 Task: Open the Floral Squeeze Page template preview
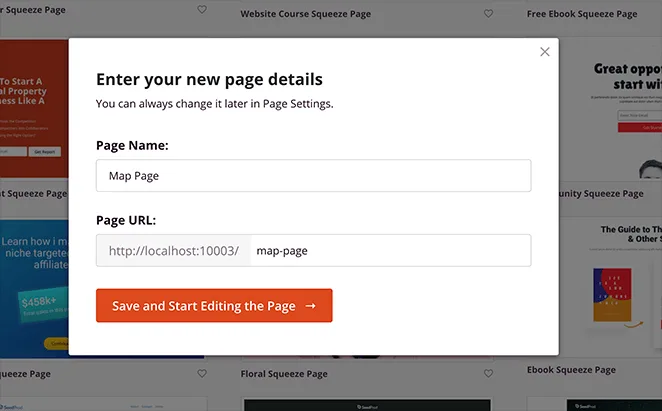coord(367,404)
